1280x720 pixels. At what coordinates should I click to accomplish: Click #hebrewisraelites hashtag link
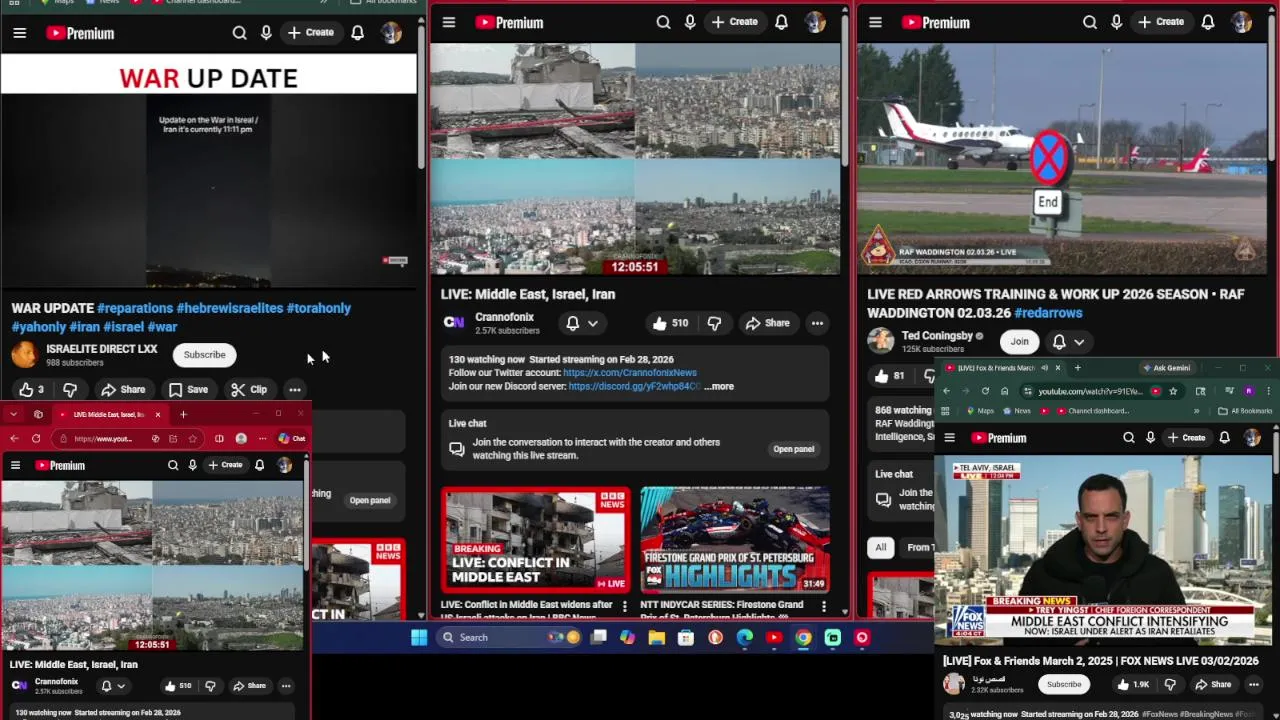[230, 308]
